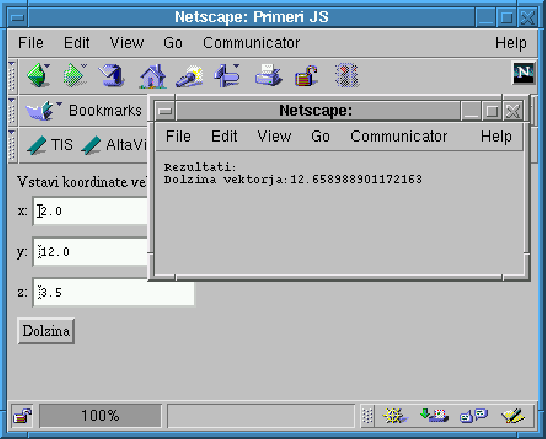The height and width of the screenshot is (439, 546).
Task: Click the Print printer icon
Action: pos(268,75)
